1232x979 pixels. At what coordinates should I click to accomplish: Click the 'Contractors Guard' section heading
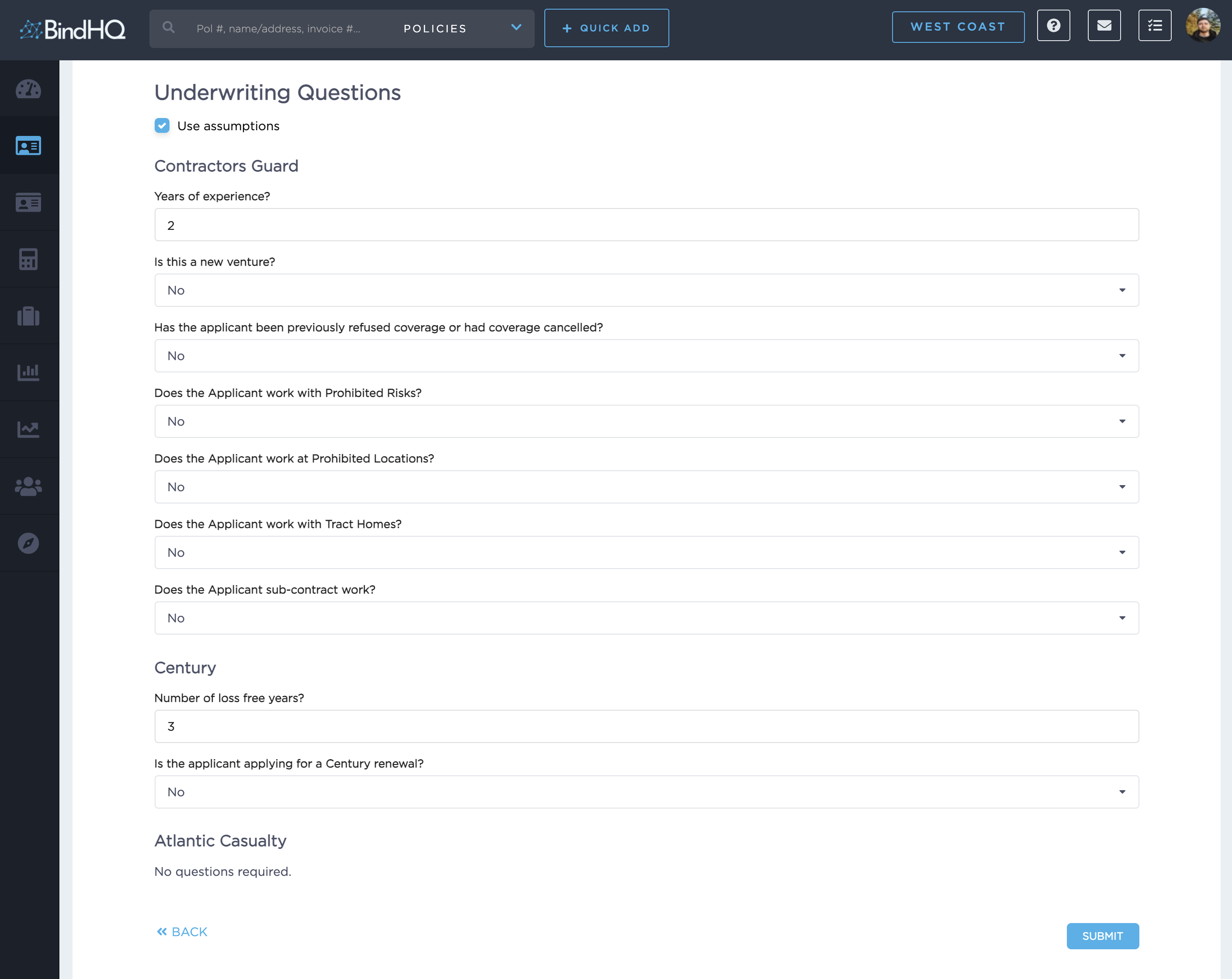226,166
